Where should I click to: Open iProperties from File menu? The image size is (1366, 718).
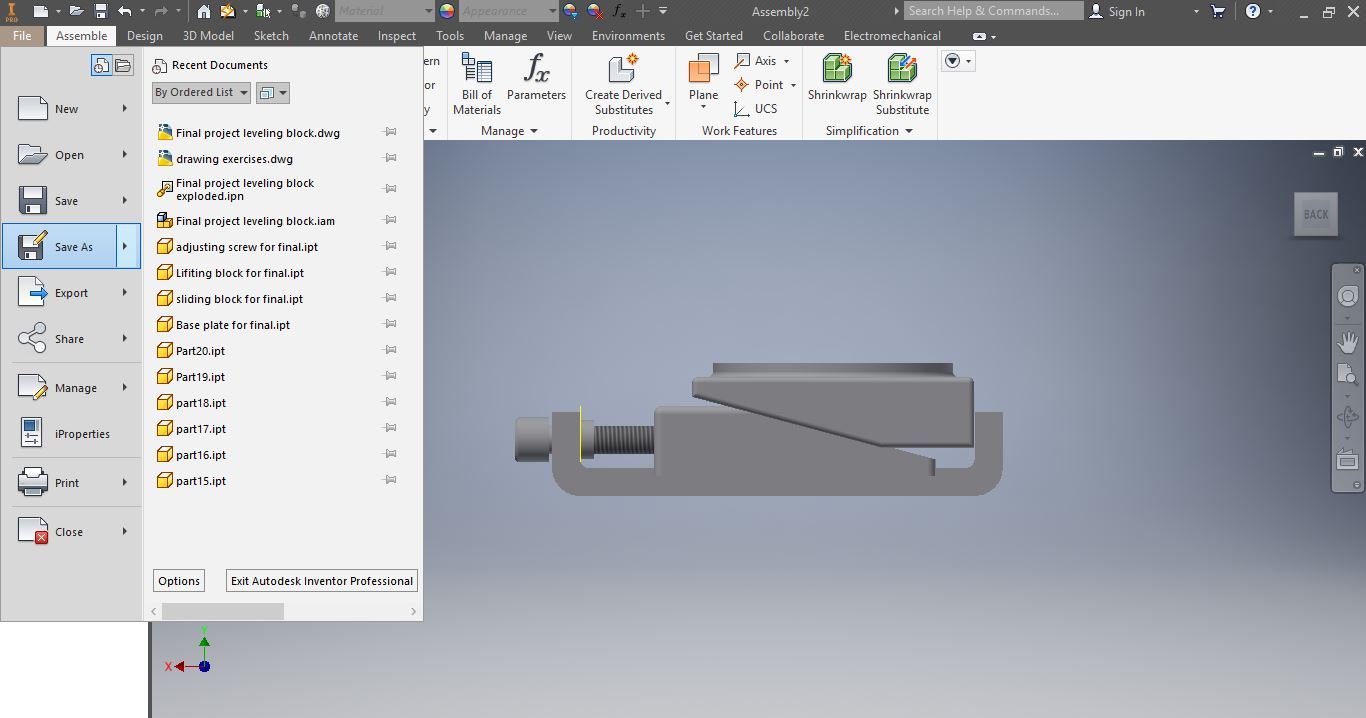point(72,433)
